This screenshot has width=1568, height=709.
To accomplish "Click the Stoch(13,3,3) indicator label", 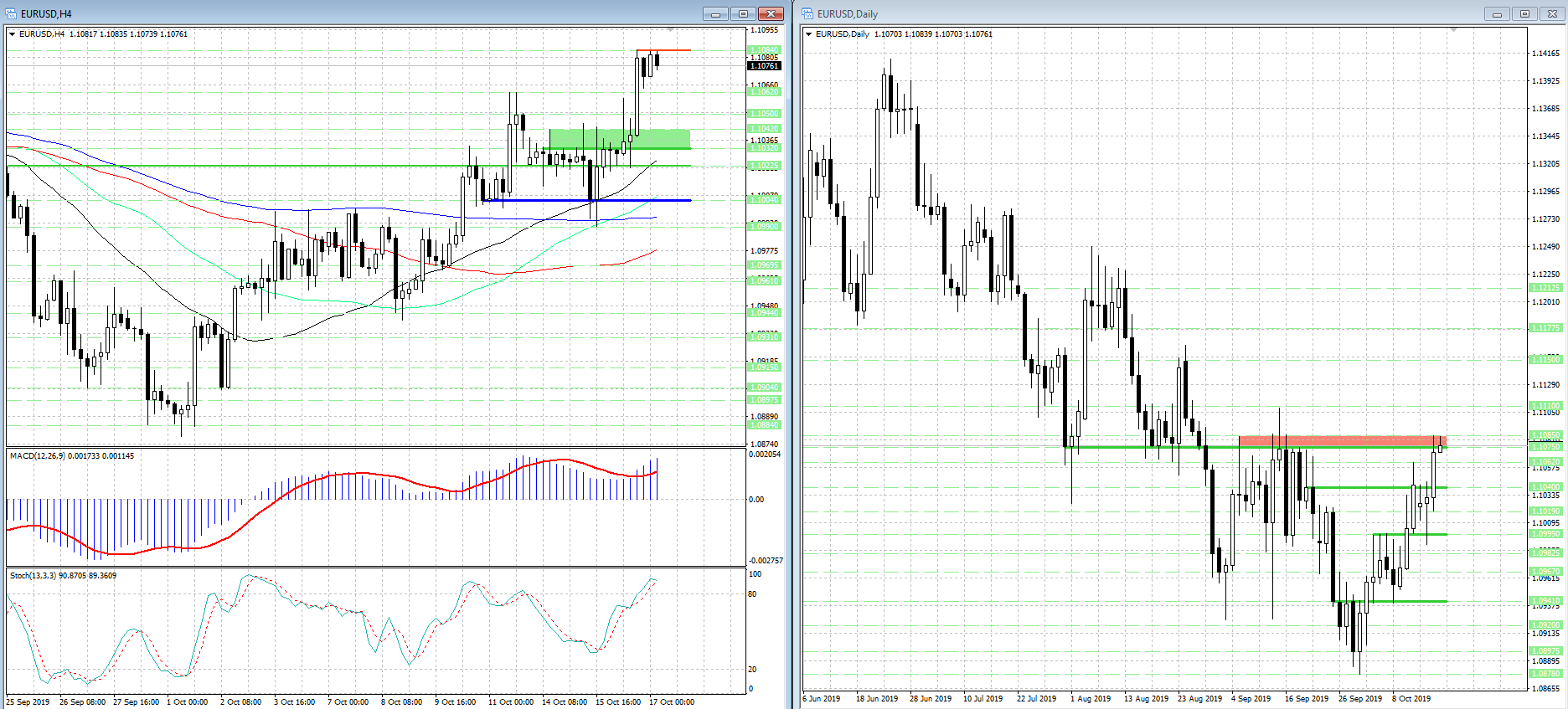I will [x=63, y=576].
